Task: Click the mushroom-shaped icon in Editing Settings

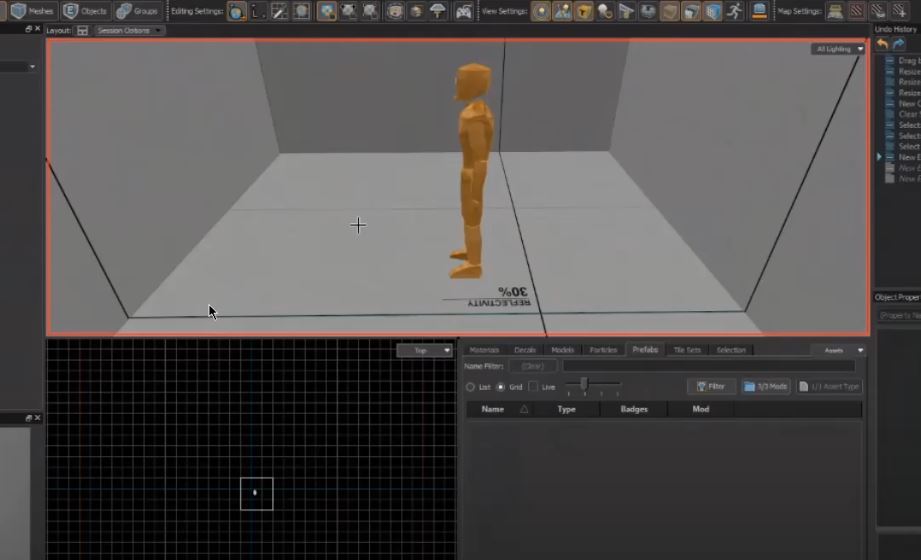Action: click(438, 11)
